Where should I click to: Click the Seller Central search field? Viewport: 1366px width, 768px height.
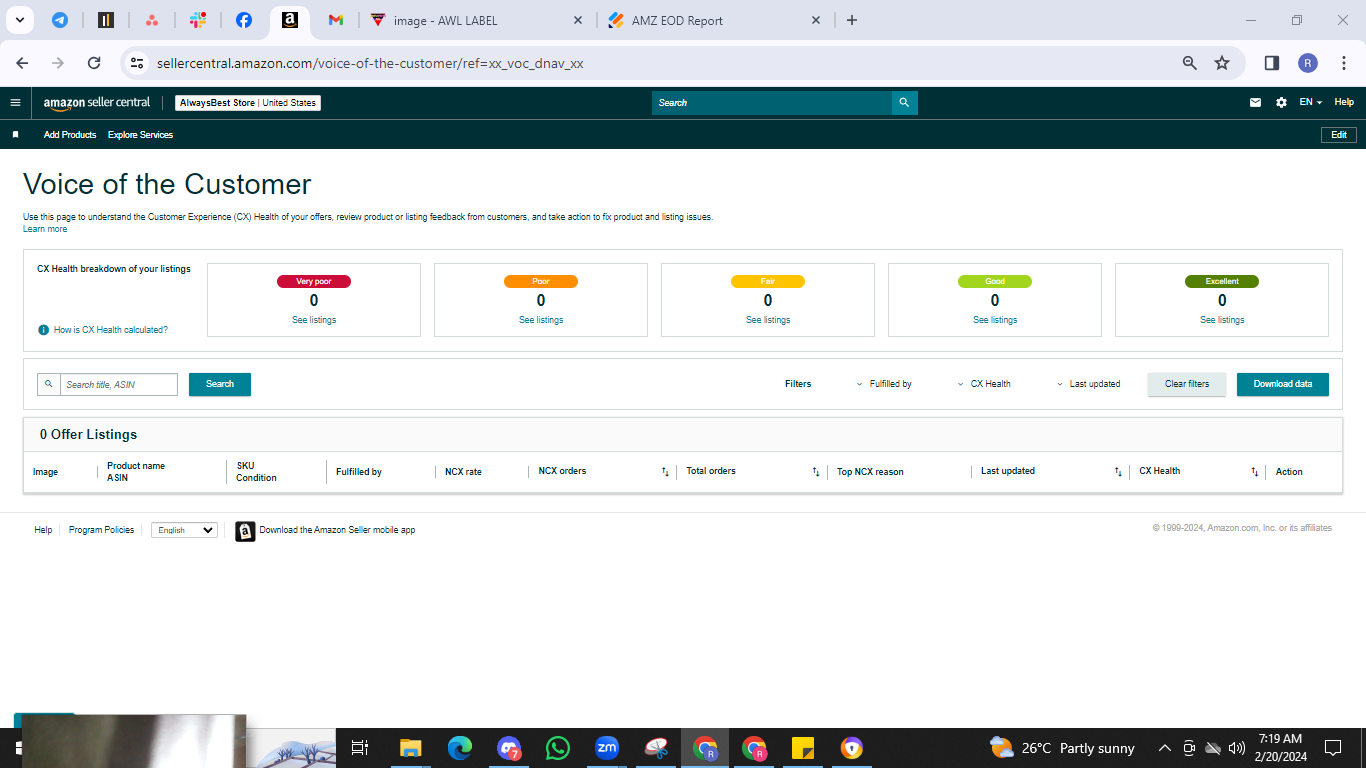772,103
